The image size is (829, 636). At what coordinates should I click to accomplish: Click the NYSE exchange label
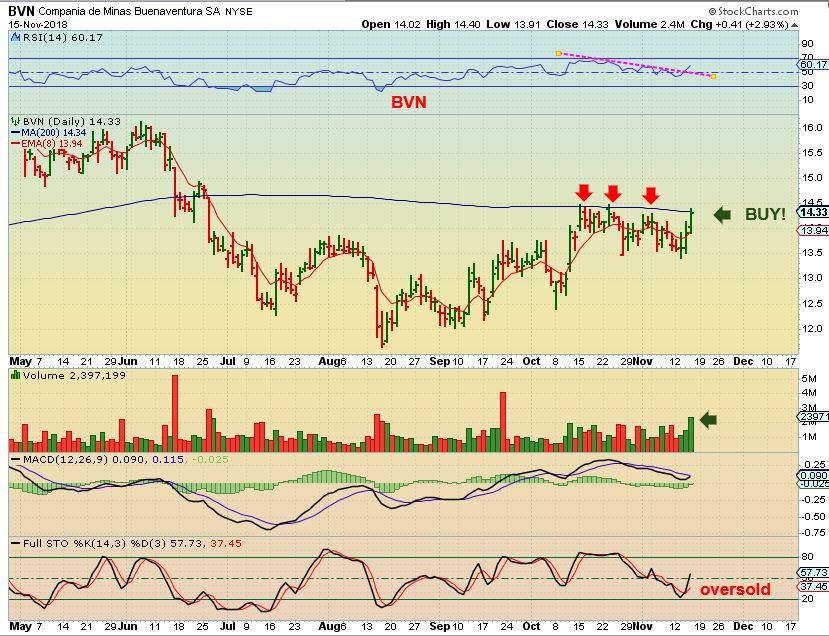click(239, 12)
